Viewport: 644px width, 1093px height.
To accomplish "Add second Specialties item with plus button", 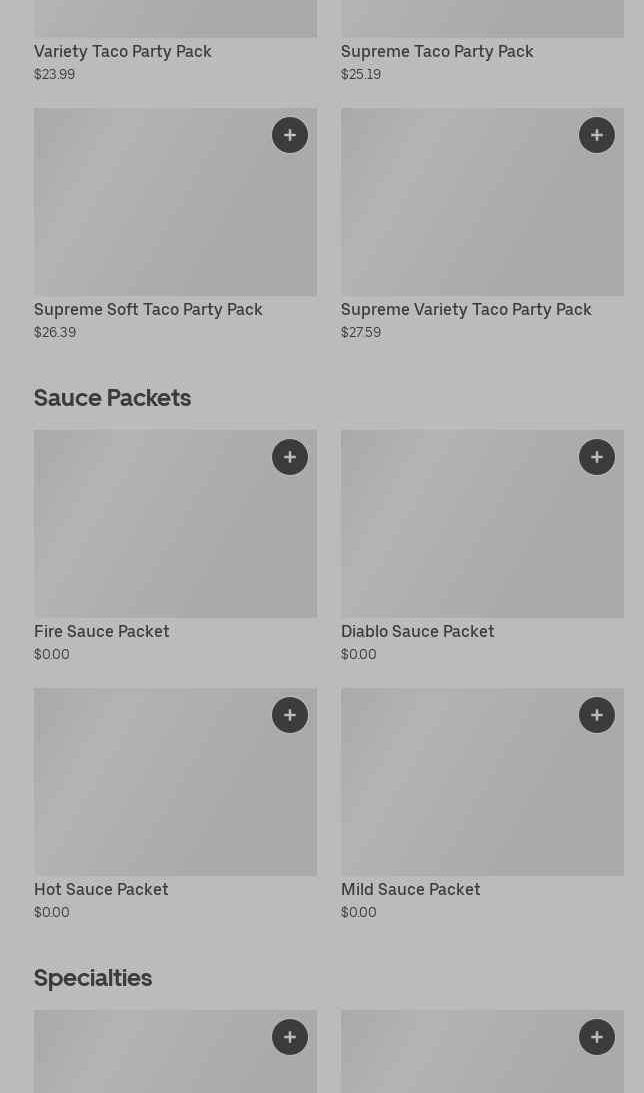I will point(597,1037).
